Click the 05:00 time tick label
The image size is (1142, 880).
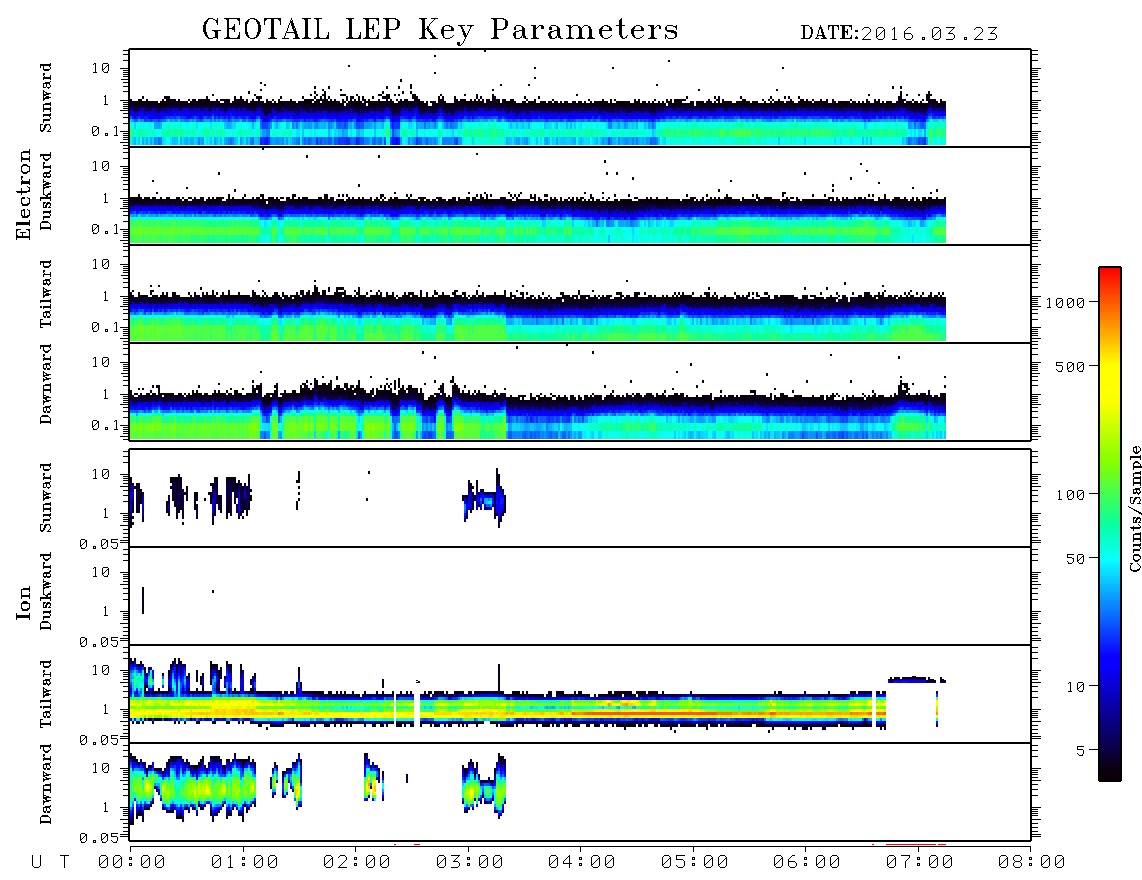point(695,863)
